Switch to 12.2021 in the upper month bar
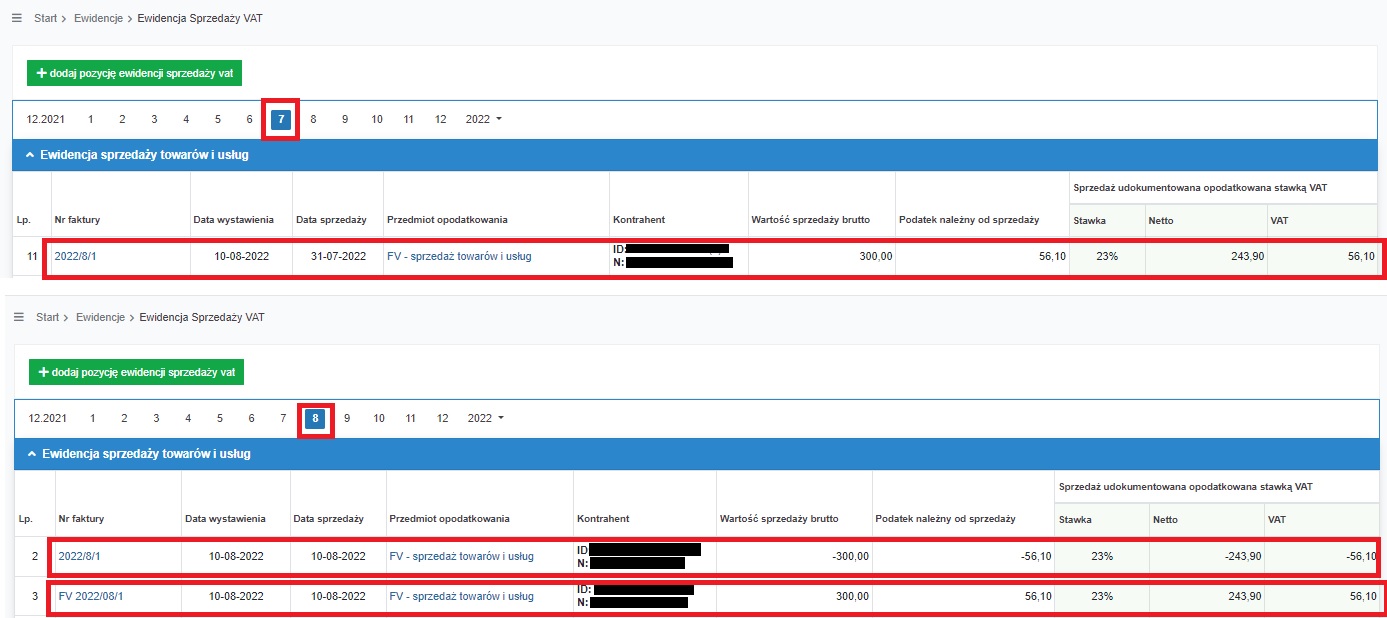The width and height of the screenshot is (1387, 618). [x=45, y=119]
